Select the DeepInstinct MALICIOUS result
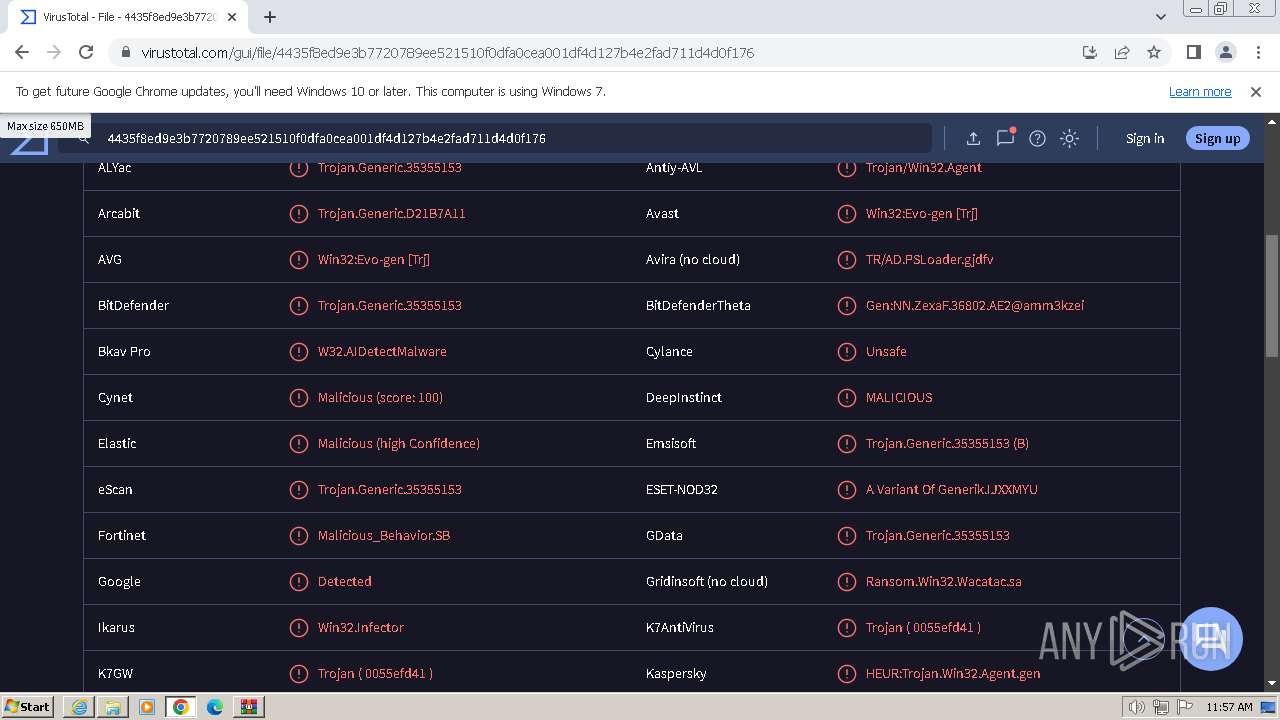This screenshot has height=720, width=1280. coord(899,397)
